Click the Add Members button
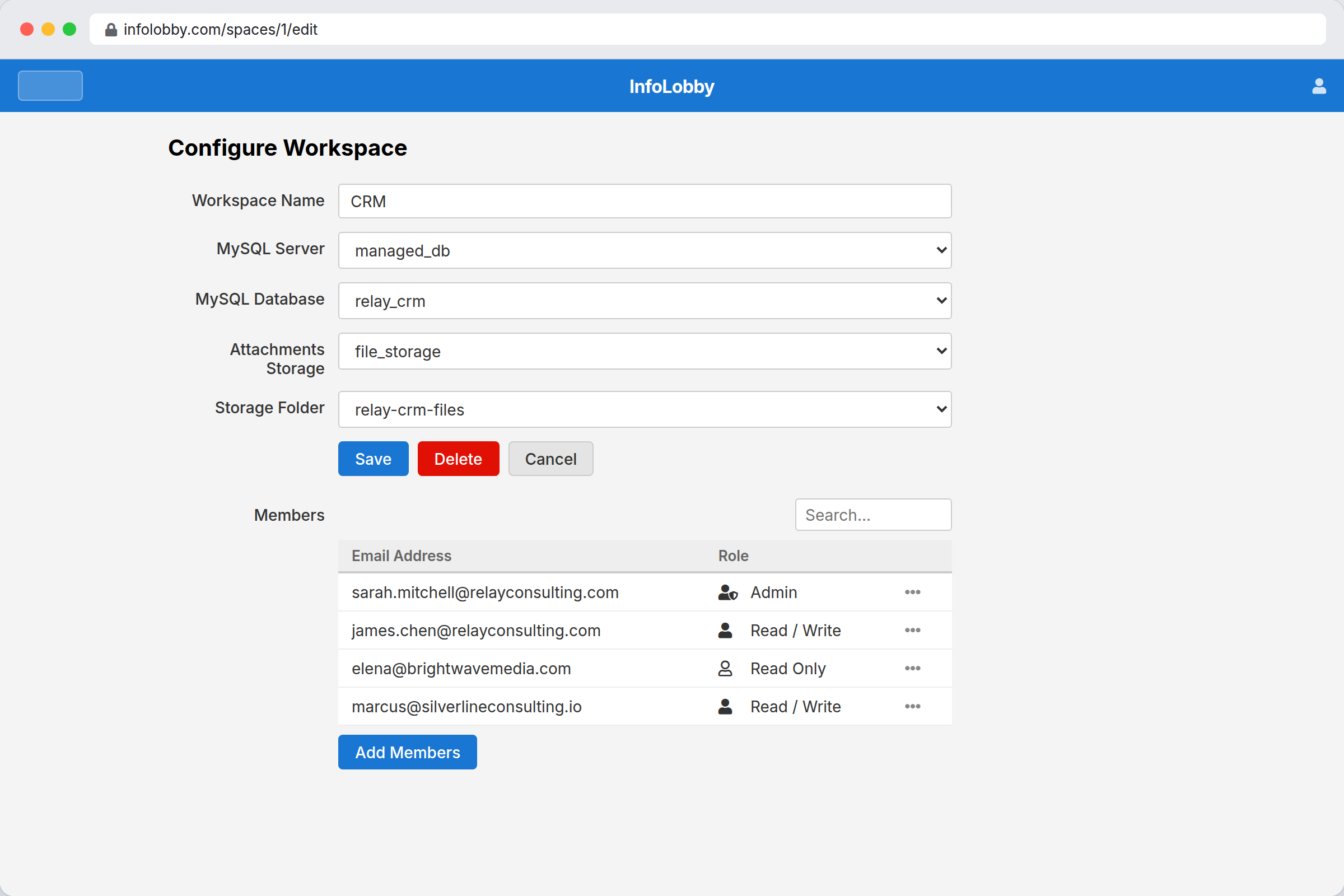1344x896 pixels. (407, 752)
